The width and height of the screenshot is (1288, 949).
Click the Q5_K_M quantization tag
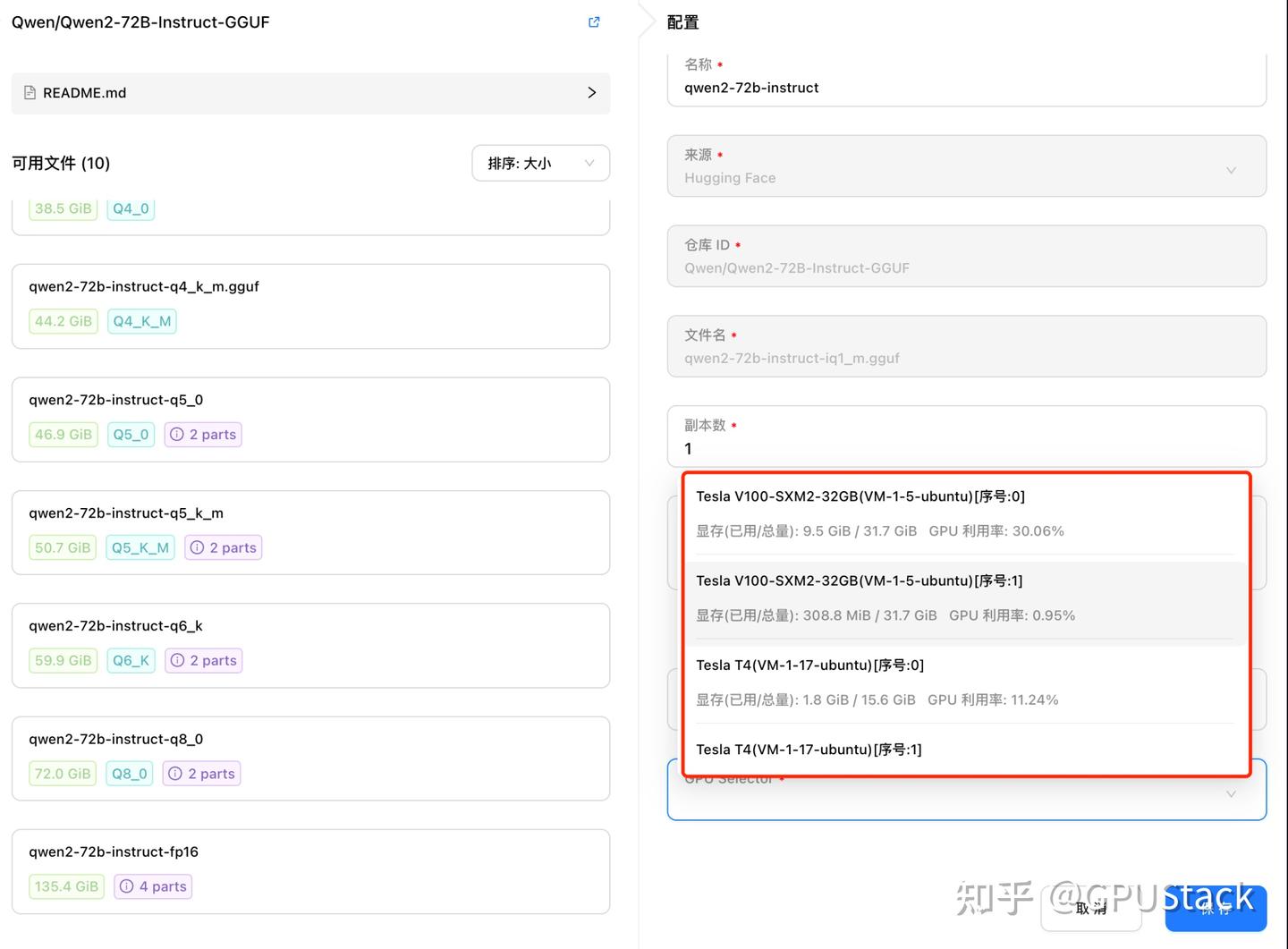coord(140,547)
